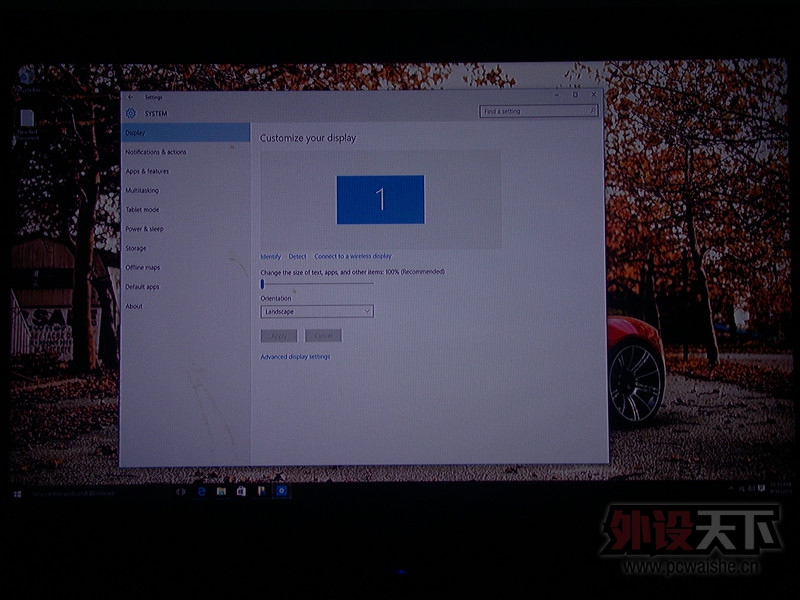800x600 pixels.
Task: Select the Display category
Action: pyautogui.click(x=186, y=133)
